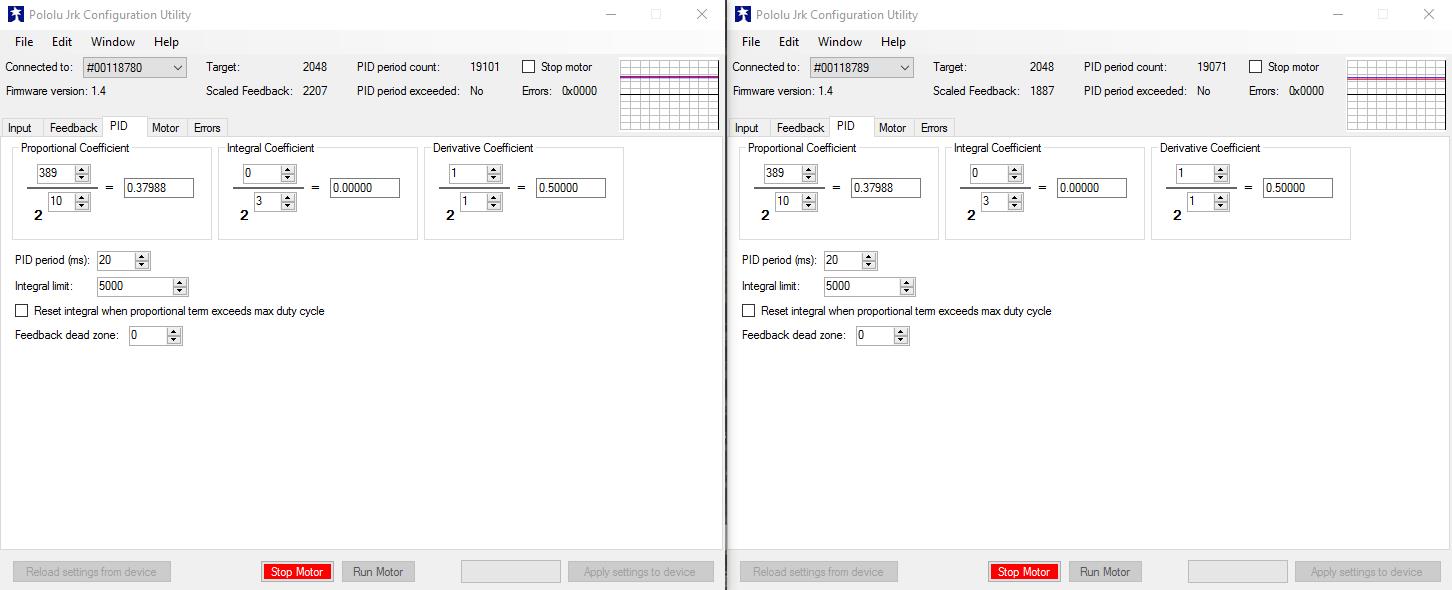Image resolution: width=1452 pixels, height=590 pixels.
Task: Increase proportional exponent 10 using up arrow, right window
Action: (x=809, y=198)
